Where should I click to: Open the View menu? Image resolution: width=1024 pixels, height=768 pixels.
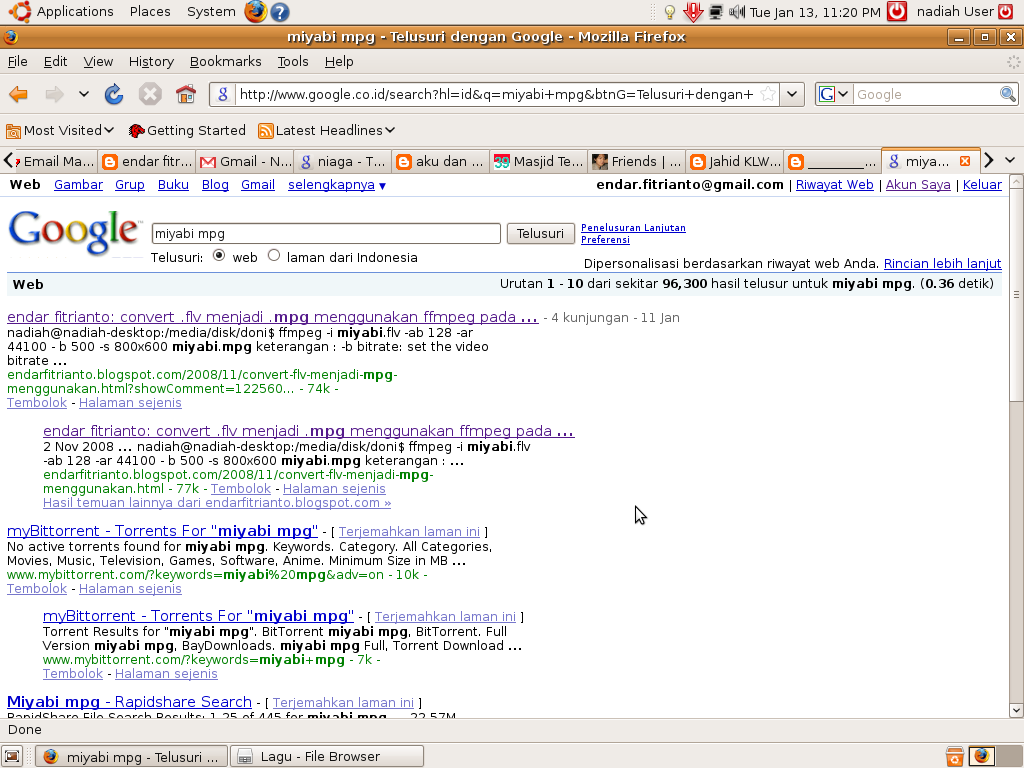tap(98, 61)
